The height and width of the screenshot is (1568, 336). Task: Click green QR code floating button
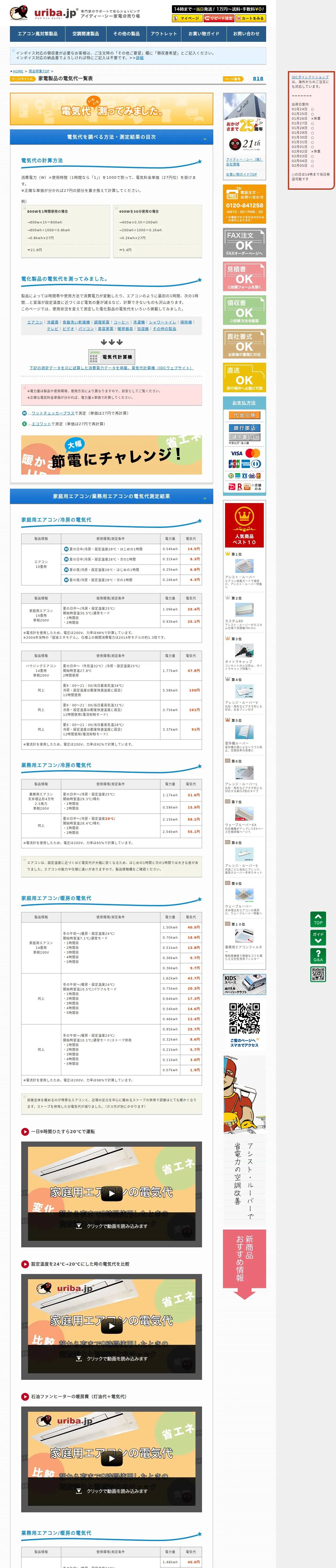(x=318, y=974)
